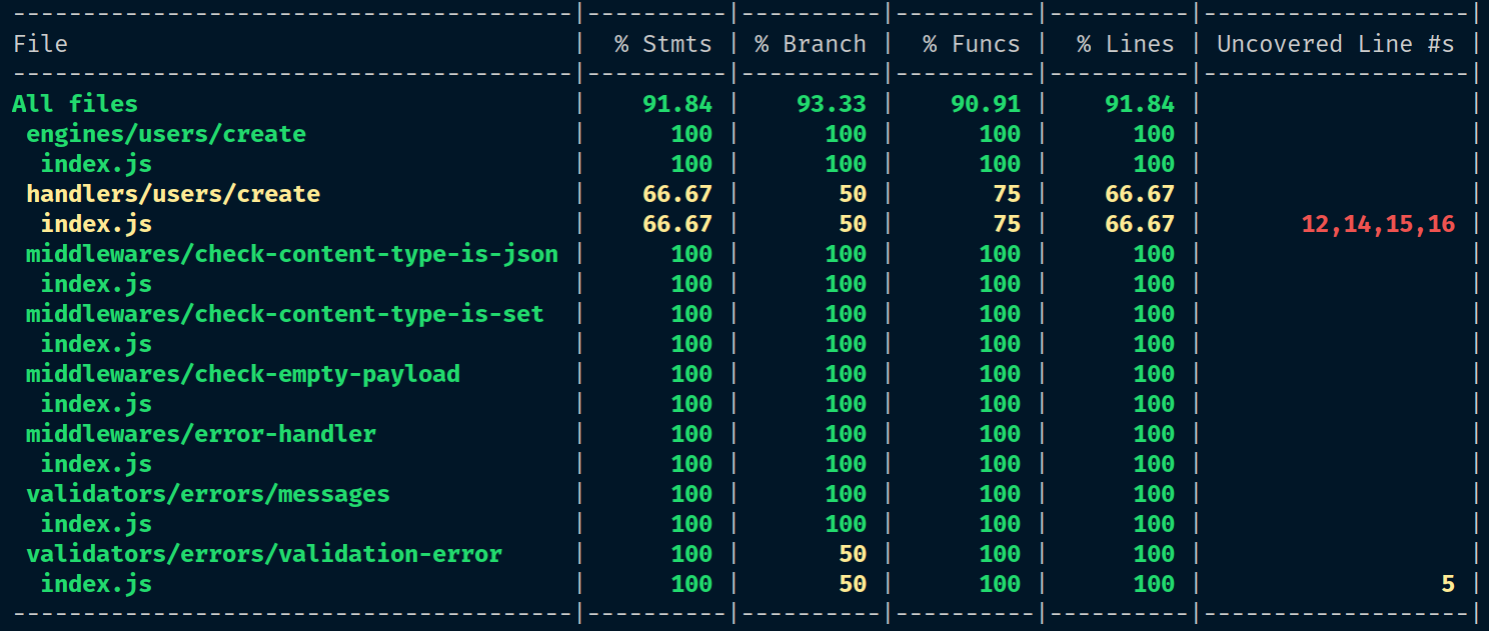Select index.js under middlewares/check-content-type-is-set
The width and height of the screenshot is (1489, 631).
[96, 344]
